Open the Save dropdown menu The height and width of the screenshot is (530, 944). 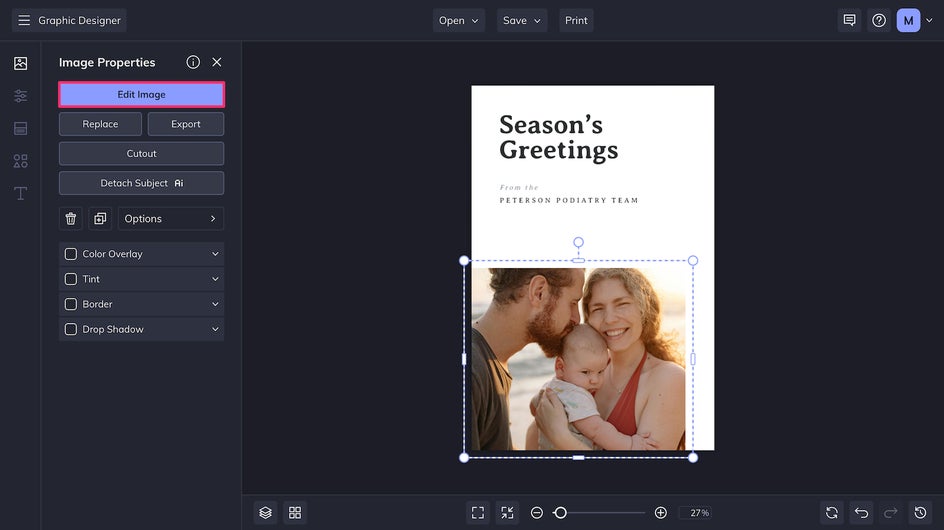[522, 20]
